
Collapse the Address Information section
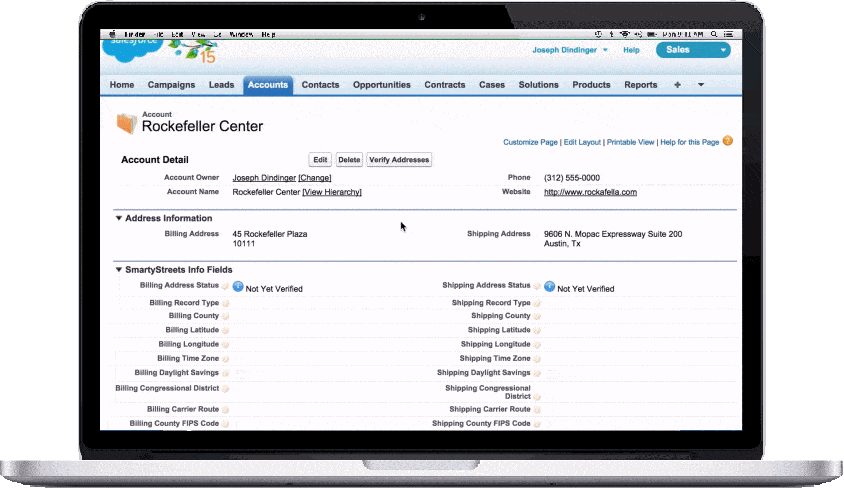[118, 218]
